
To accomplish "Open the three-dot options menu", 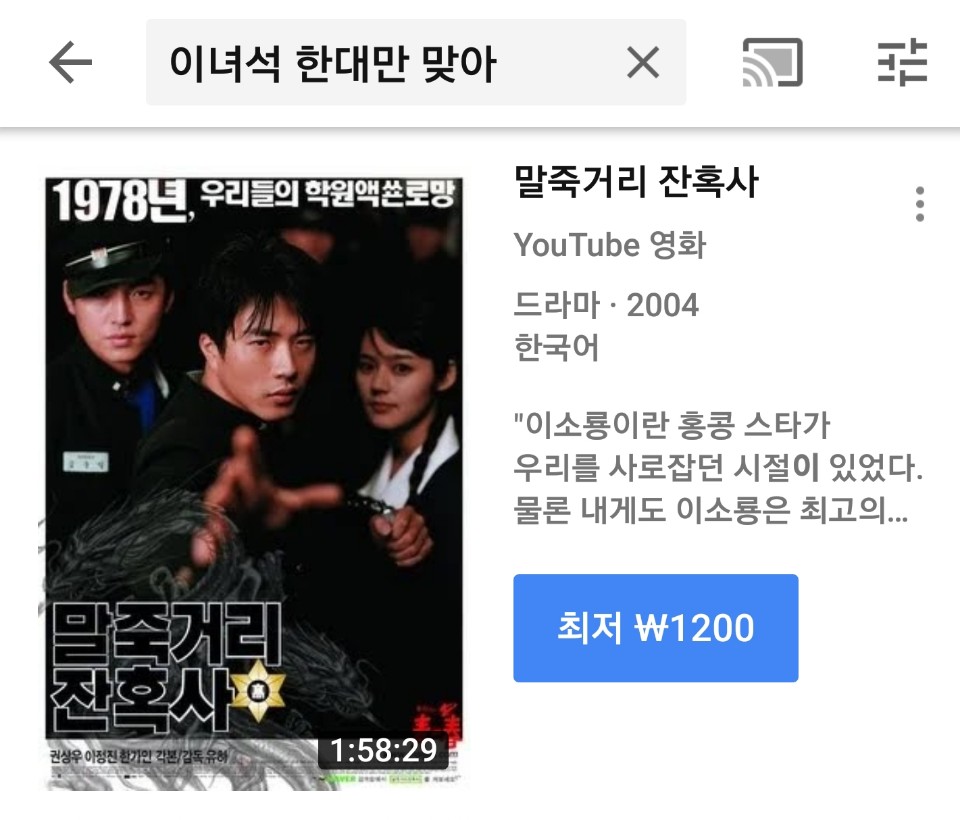I will [920, 204].
